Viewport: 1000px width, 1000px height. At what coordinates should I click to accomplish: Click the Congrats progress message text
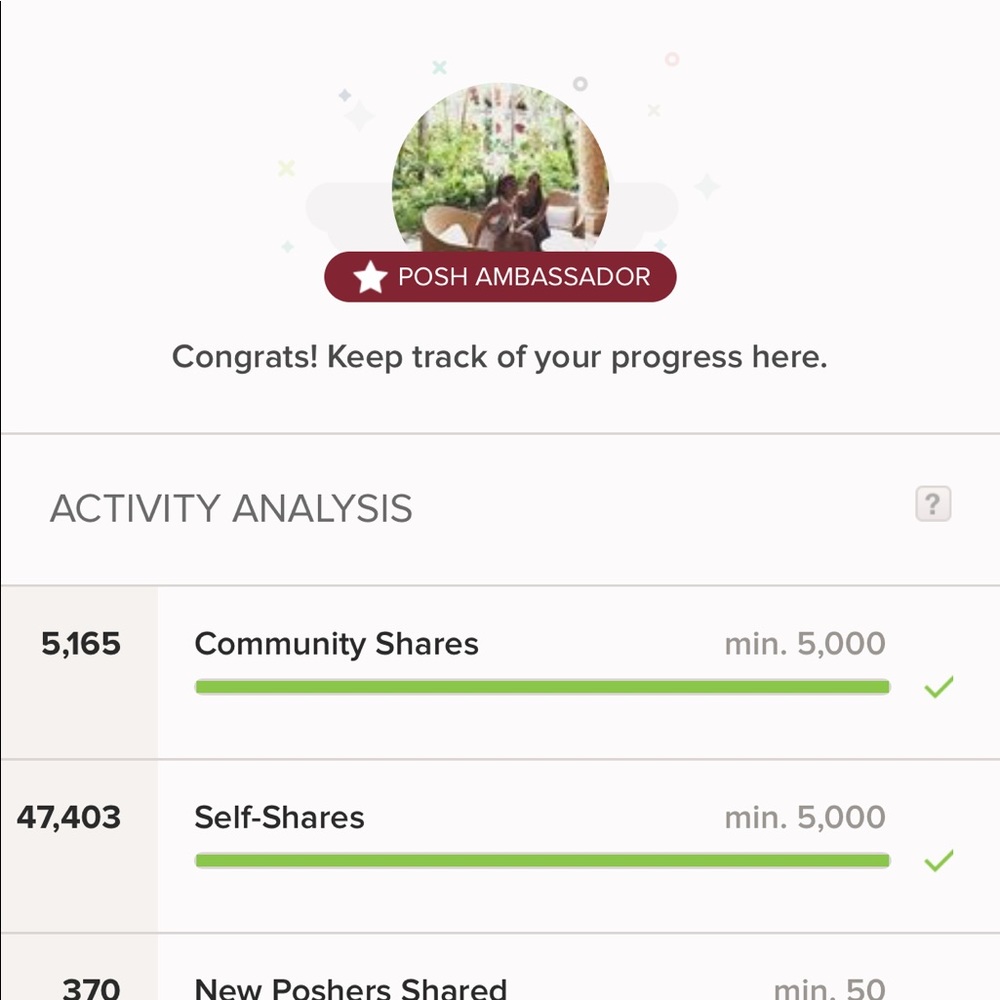coord(500,357)
